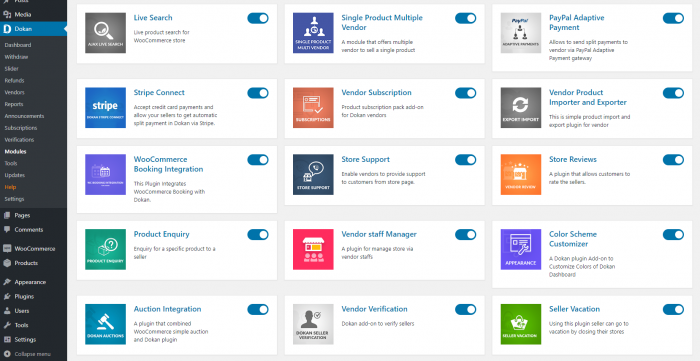This screenshot has width=700, height=361.
Task: Collapse the admin sidebar menu
Action: 27,354
